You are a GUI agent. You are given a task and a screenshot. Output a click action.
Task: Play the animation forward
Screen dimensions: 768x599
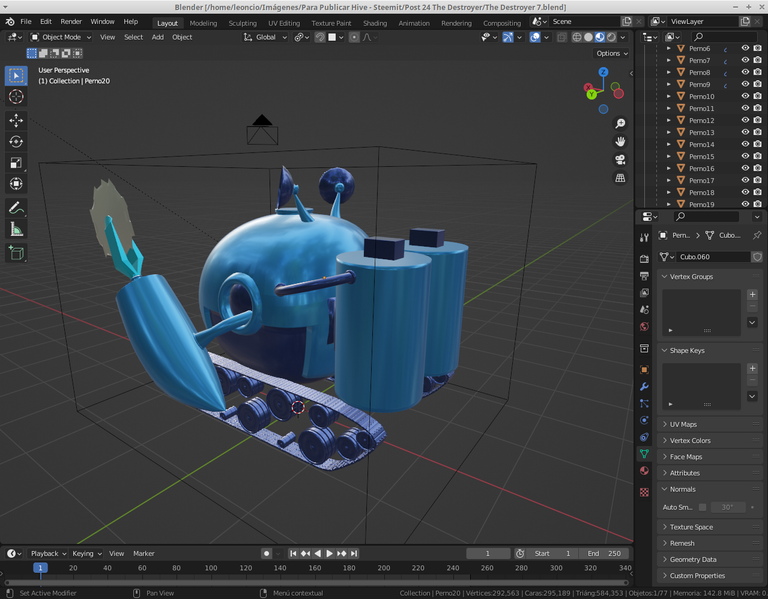pyautogui.click(x=330, y=553)
